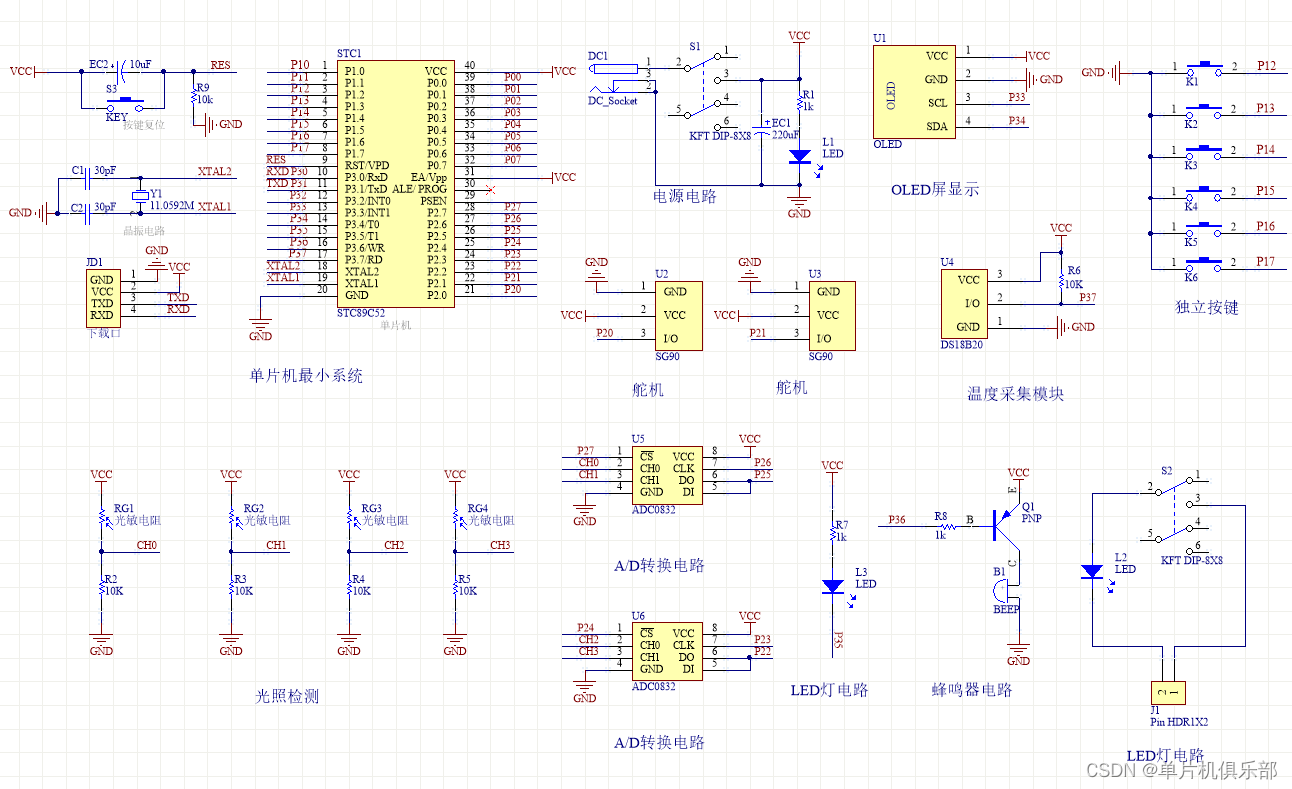Image resolution: width=1292 pixels, height=789 pixels.
Task: Click the 'P37' net label at DS18B20
Action: (1087, 298)
